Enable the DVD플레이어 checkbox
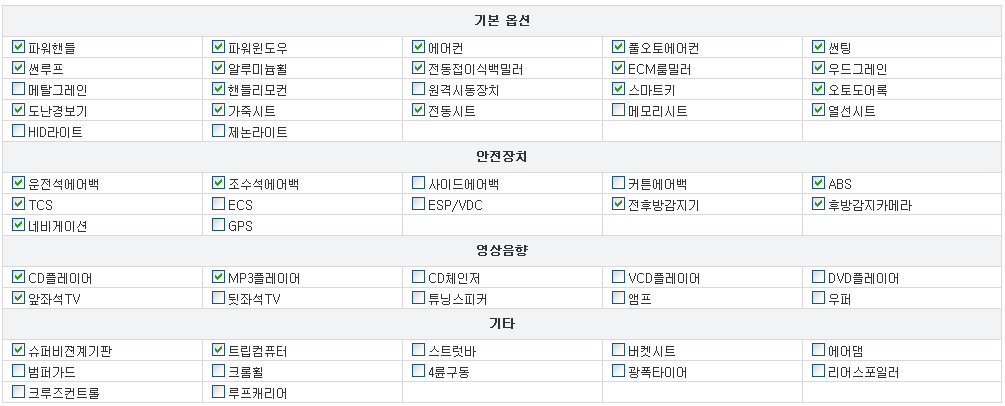 click(x=819, y=277)
